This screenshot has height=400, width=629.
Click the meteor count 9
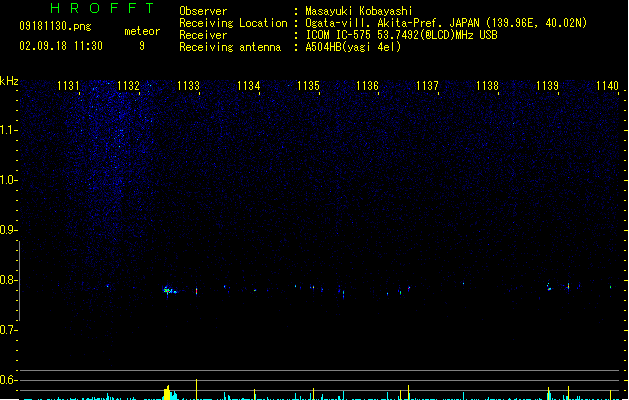(142, 46)
